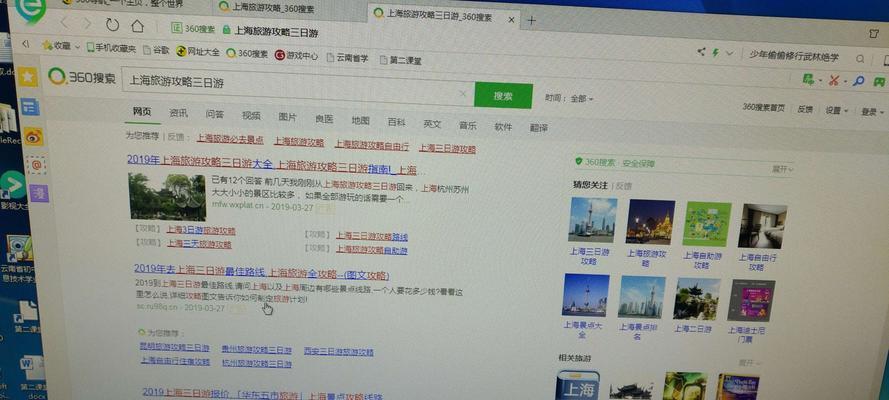889x400 pixels.
Task: Collapse the bookmarks bar arrow at left
Action: click(26, 44)
